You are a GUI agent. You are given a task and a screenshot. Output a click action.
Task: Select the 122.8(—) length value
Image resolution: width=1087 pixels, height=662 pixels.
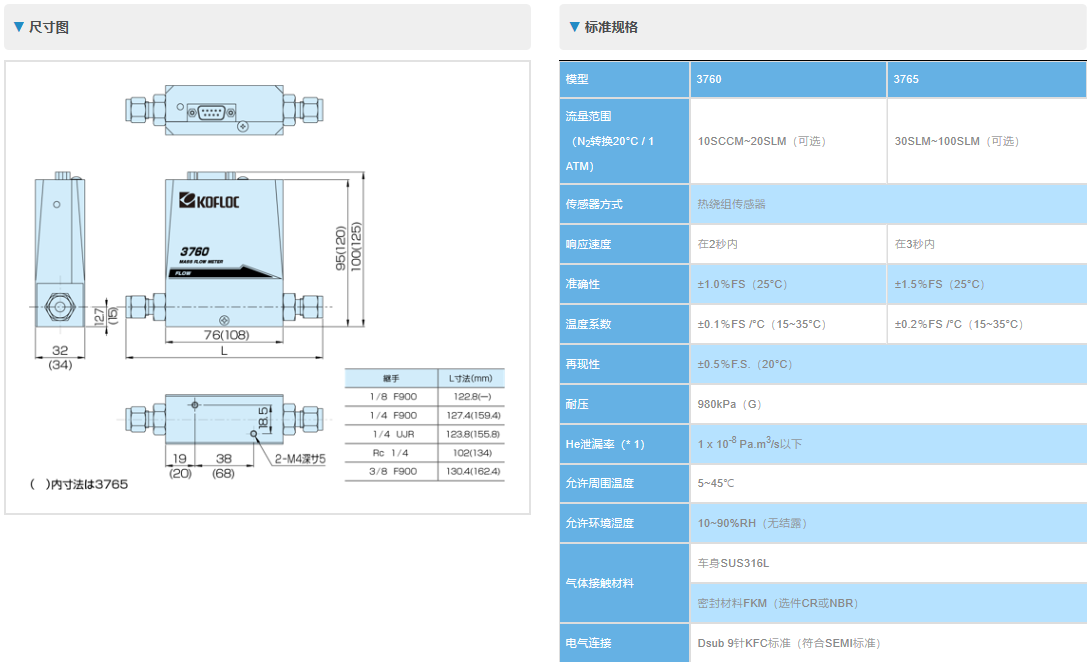point(472,397)
